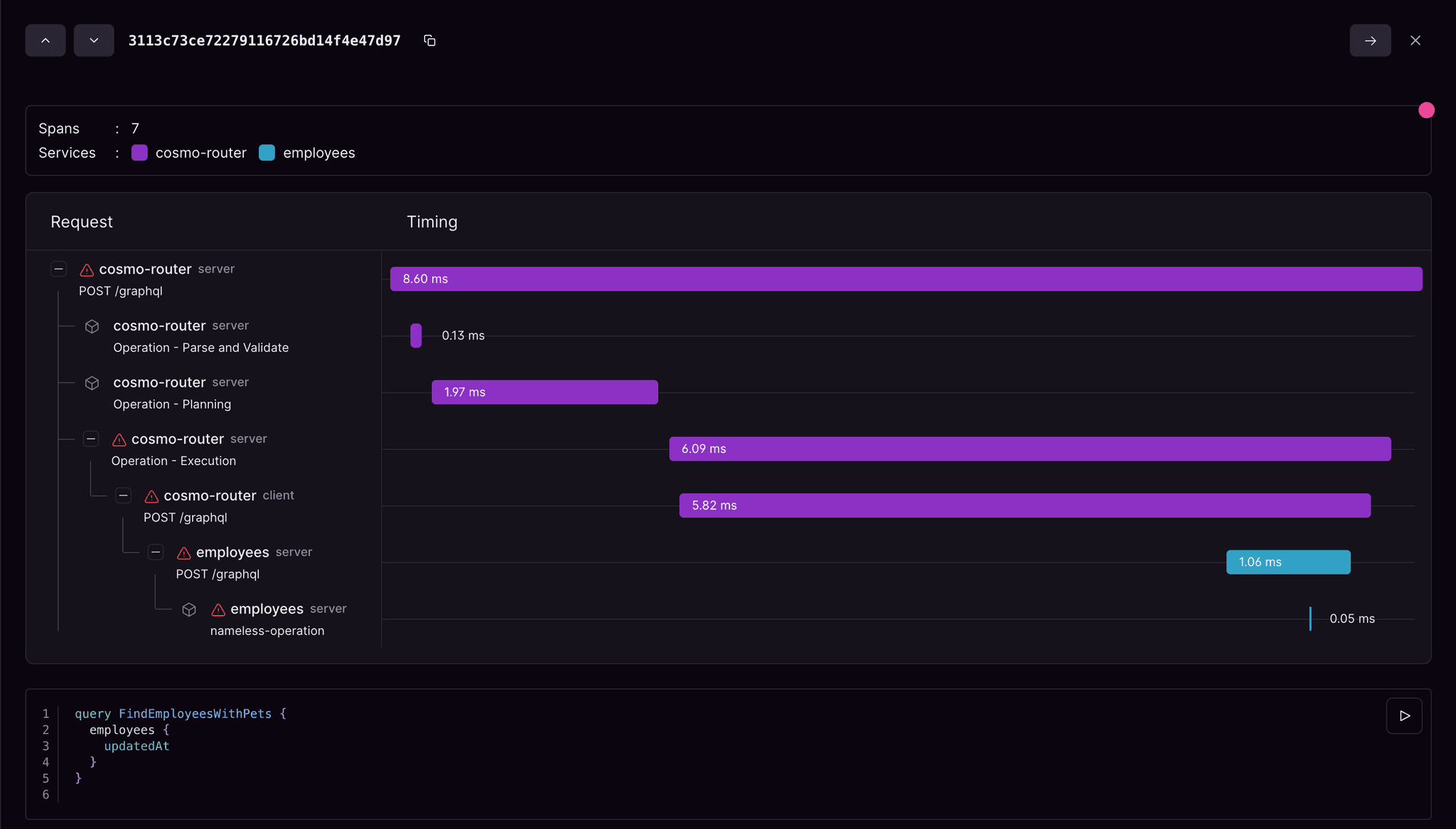Copy the trace ID to clipboard
1456x829 pixels.
[x=429, y=41]
